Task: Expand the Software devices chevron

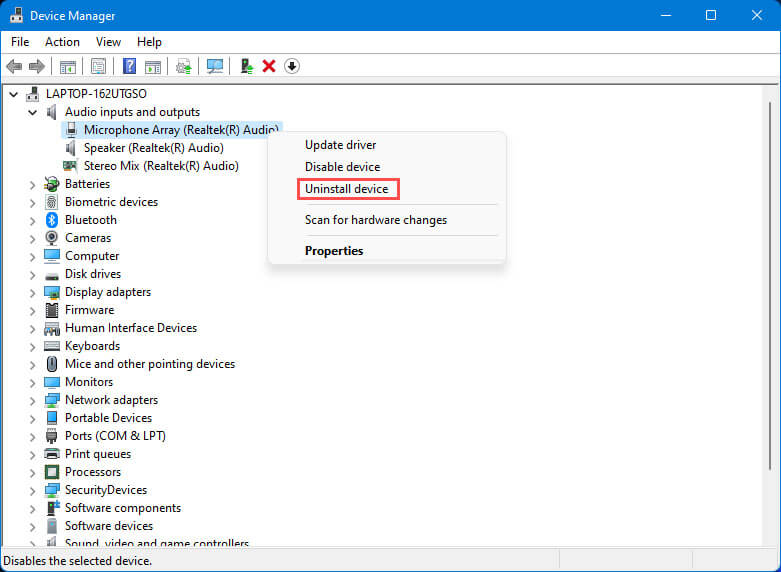Action: [x=32, y=527]
